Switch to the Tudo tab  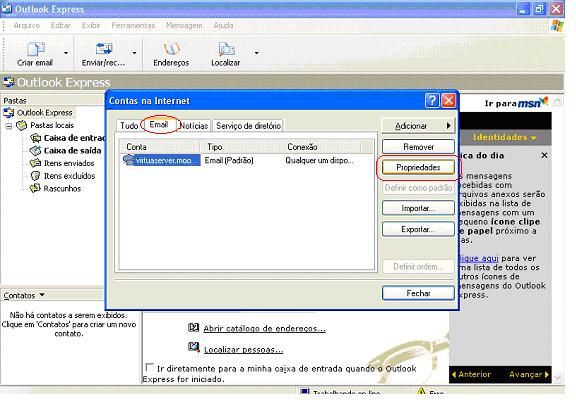[129, 126]
